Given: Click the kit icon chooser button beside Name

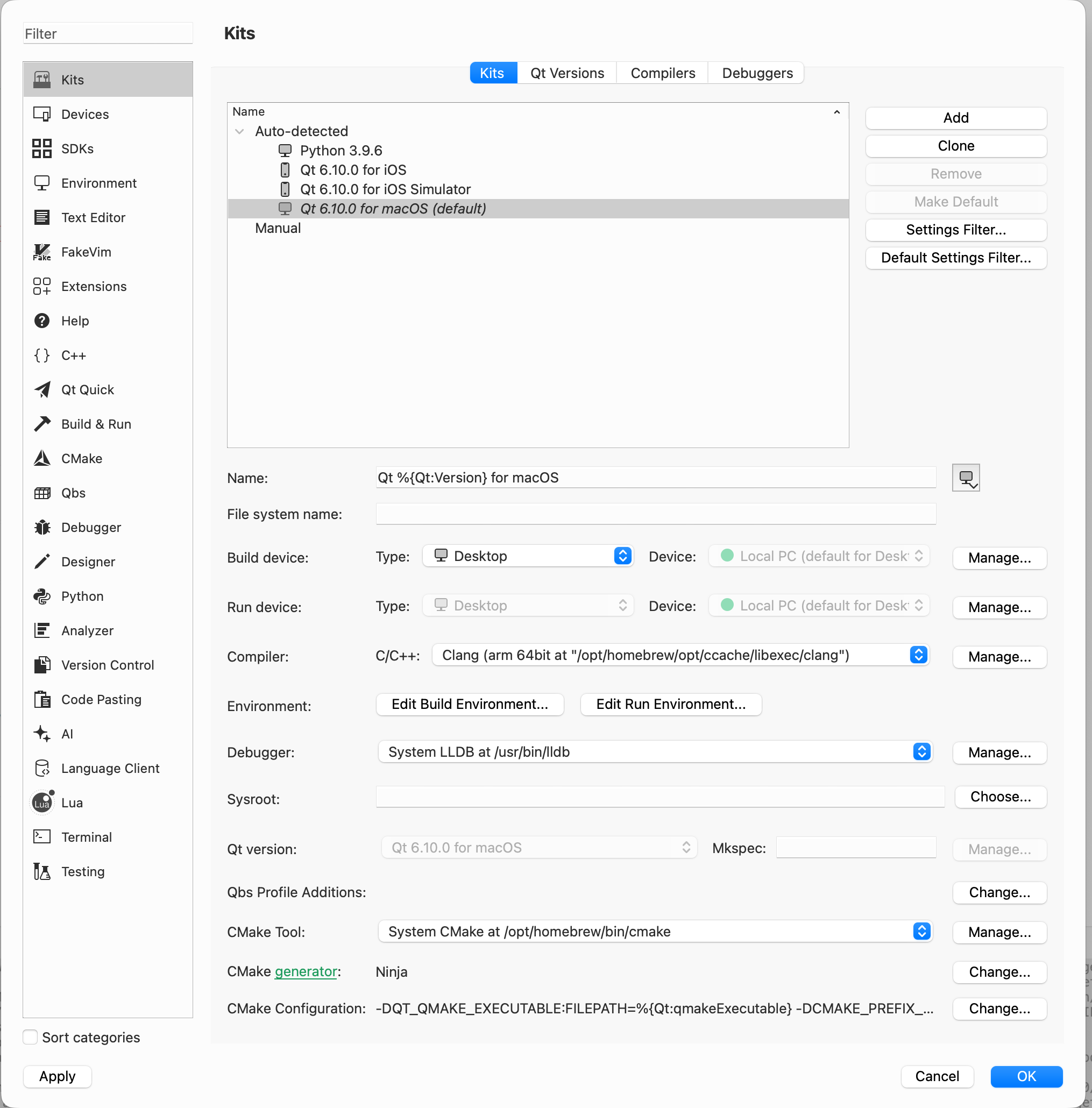Looking at the screenshot, I should pyautogui.click(x=966, y=478).
